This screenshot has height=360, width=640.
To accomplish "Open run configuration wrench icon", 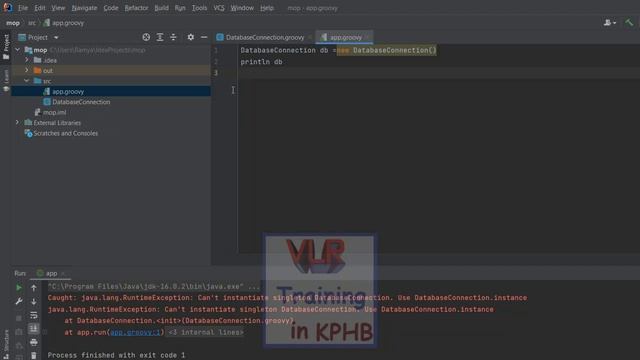I will click(x=19, y=302).
